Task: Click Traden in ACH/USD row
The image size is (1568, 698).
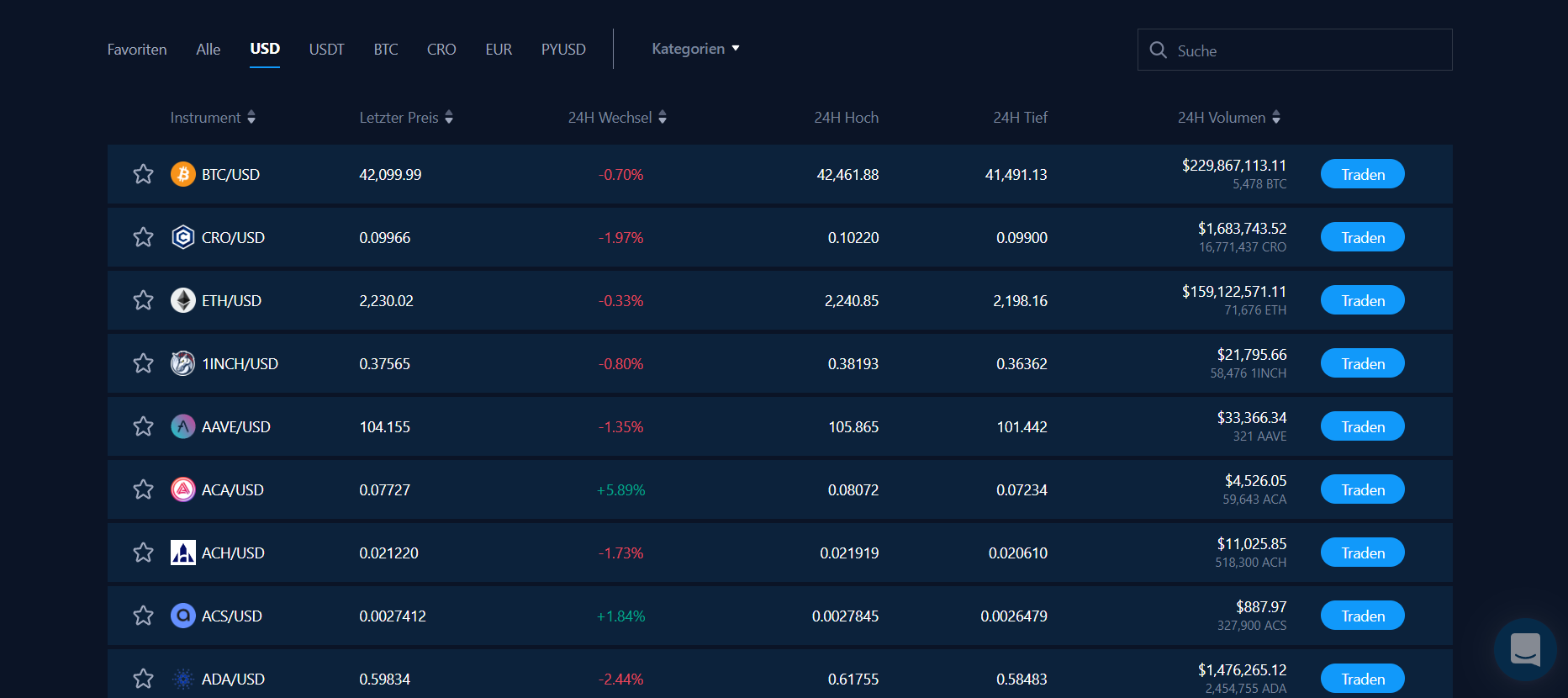Action: tap(1363, 553)
